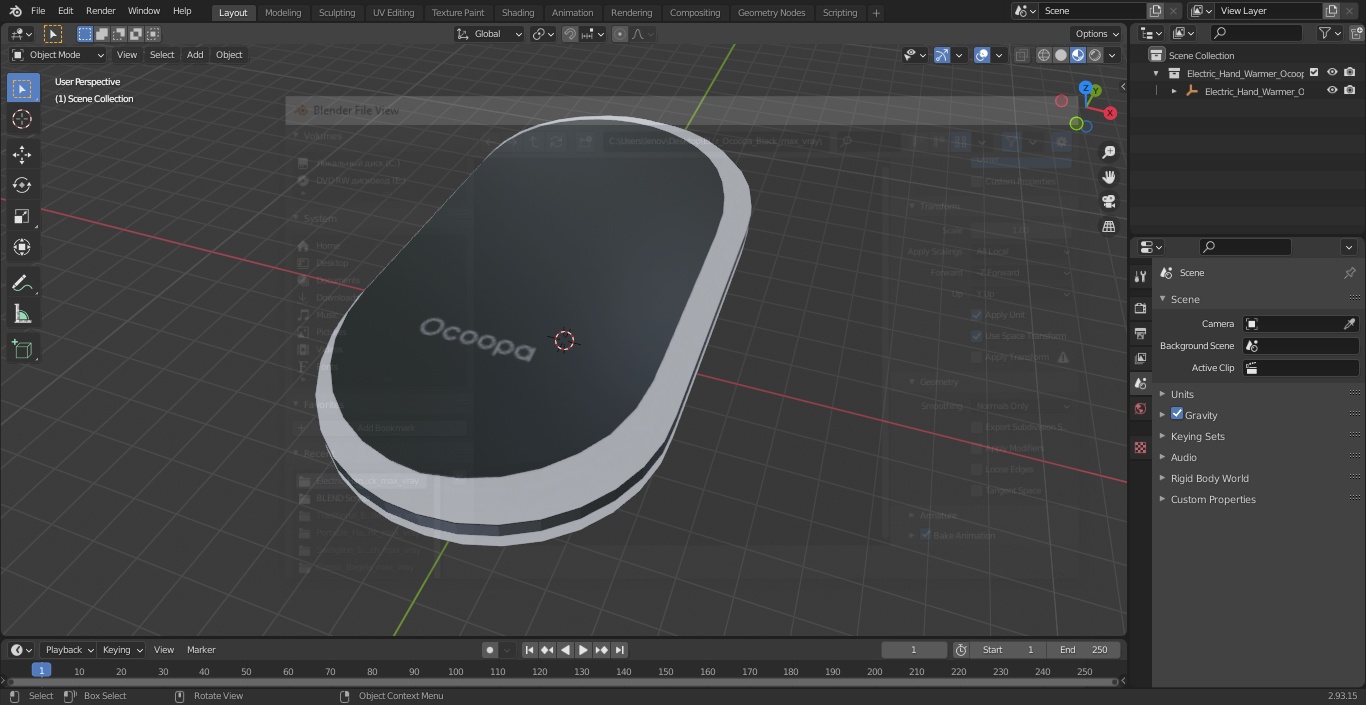The width and height of the screenshot is (1366, 705).
Task: Pin the Scene properties panel
Action: [x=1349, y=273]
